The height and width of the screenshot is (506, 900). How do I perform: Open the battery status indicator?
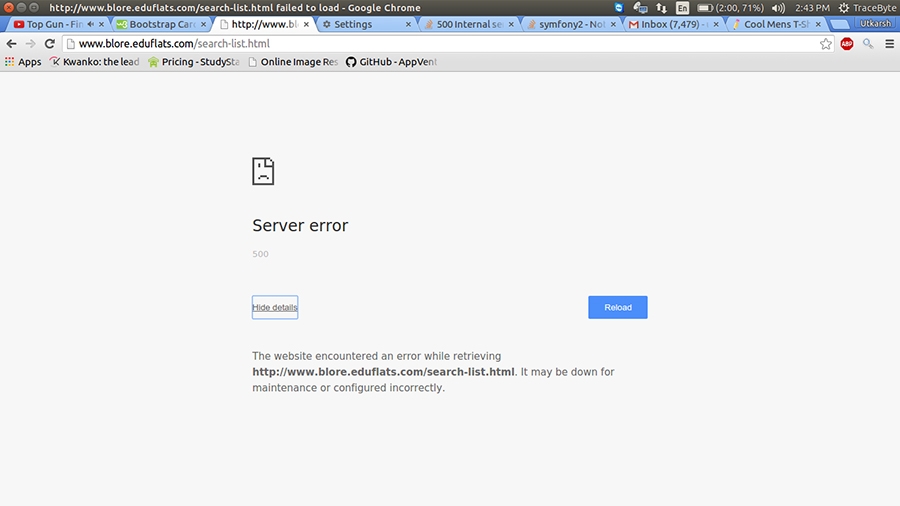coord(737,8)
